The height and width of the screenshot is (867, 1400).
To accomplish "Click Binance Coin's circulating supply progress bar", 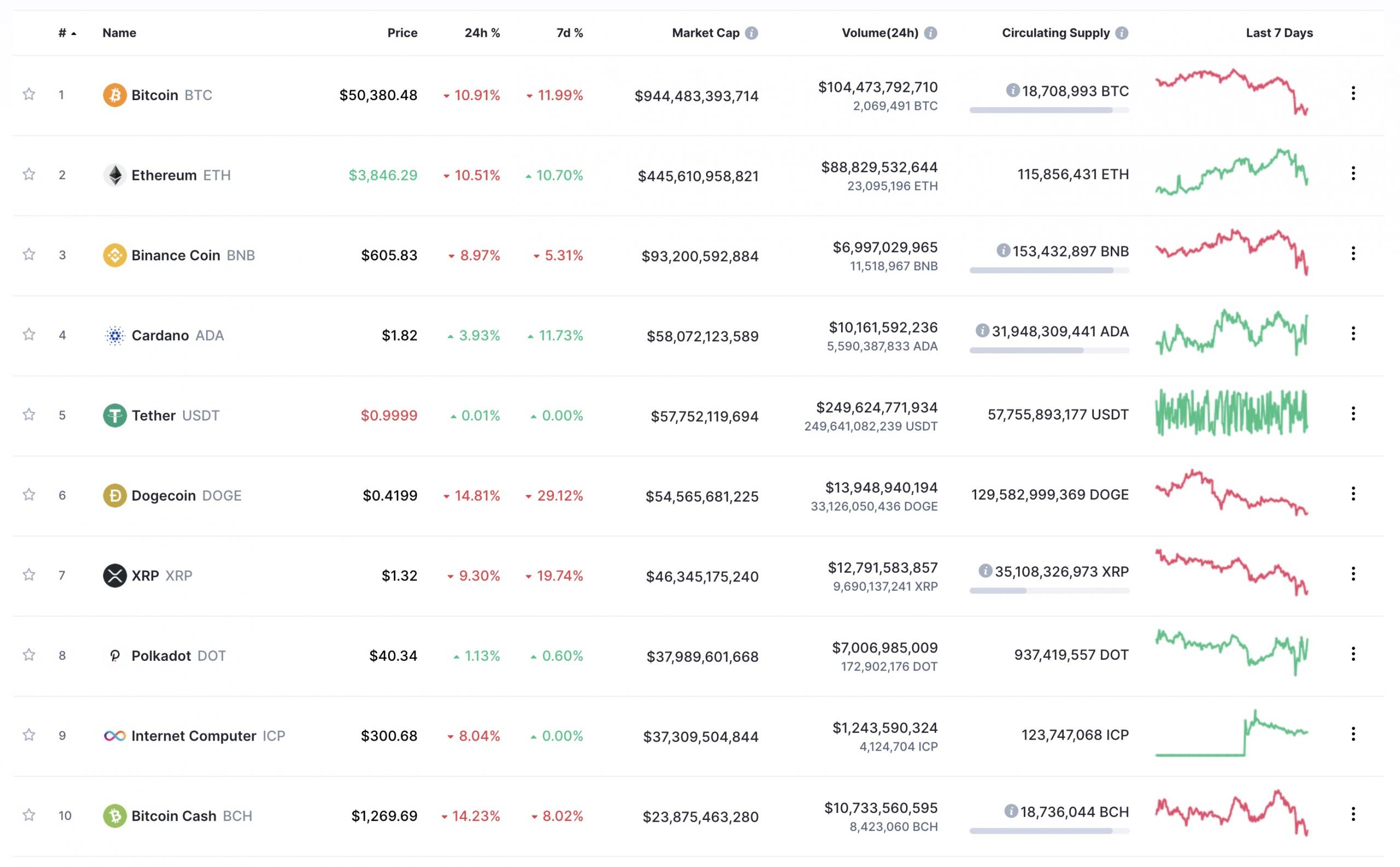I will coord(1048,270).
